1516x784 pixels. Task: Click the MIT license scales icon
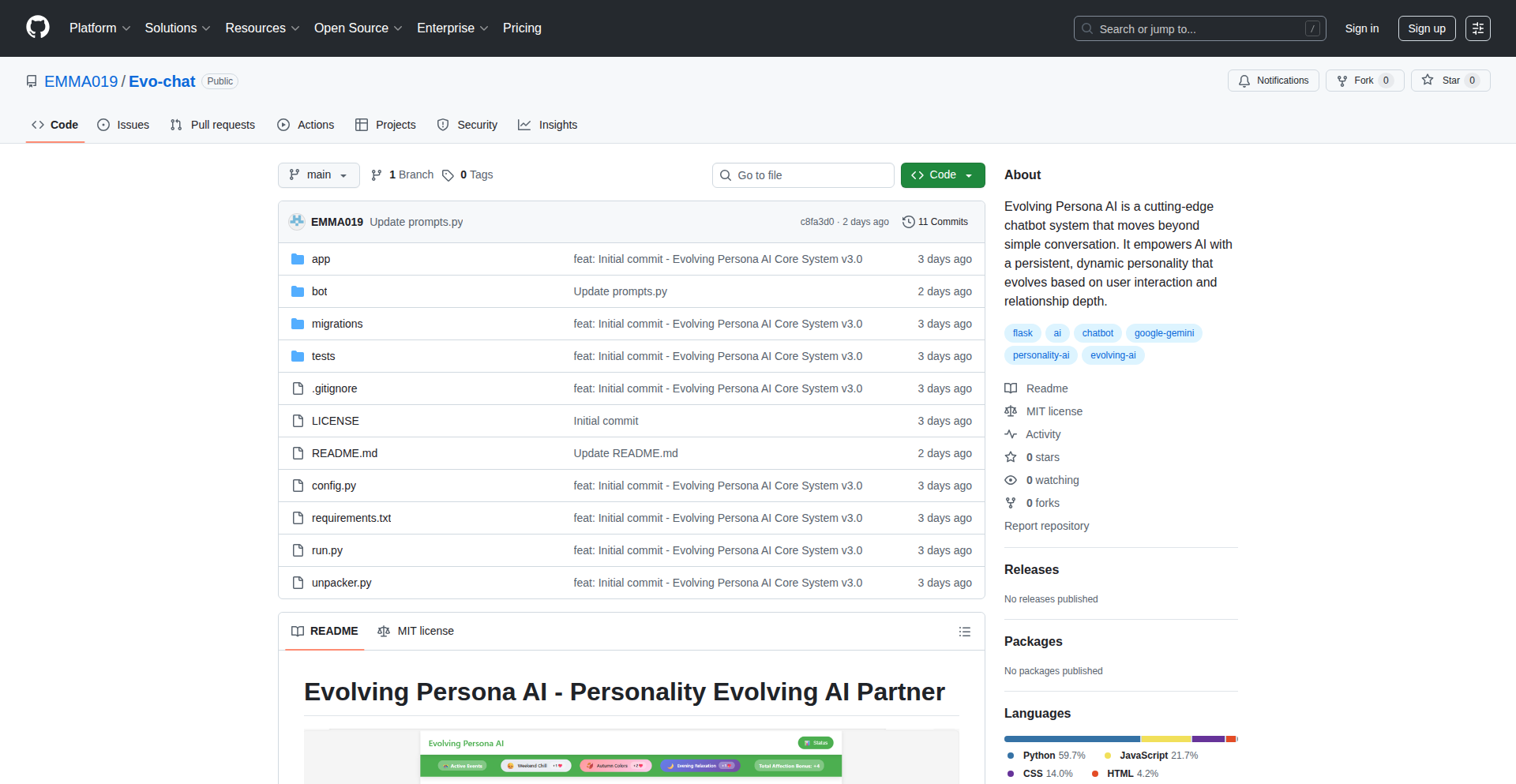coord(1011,411)
